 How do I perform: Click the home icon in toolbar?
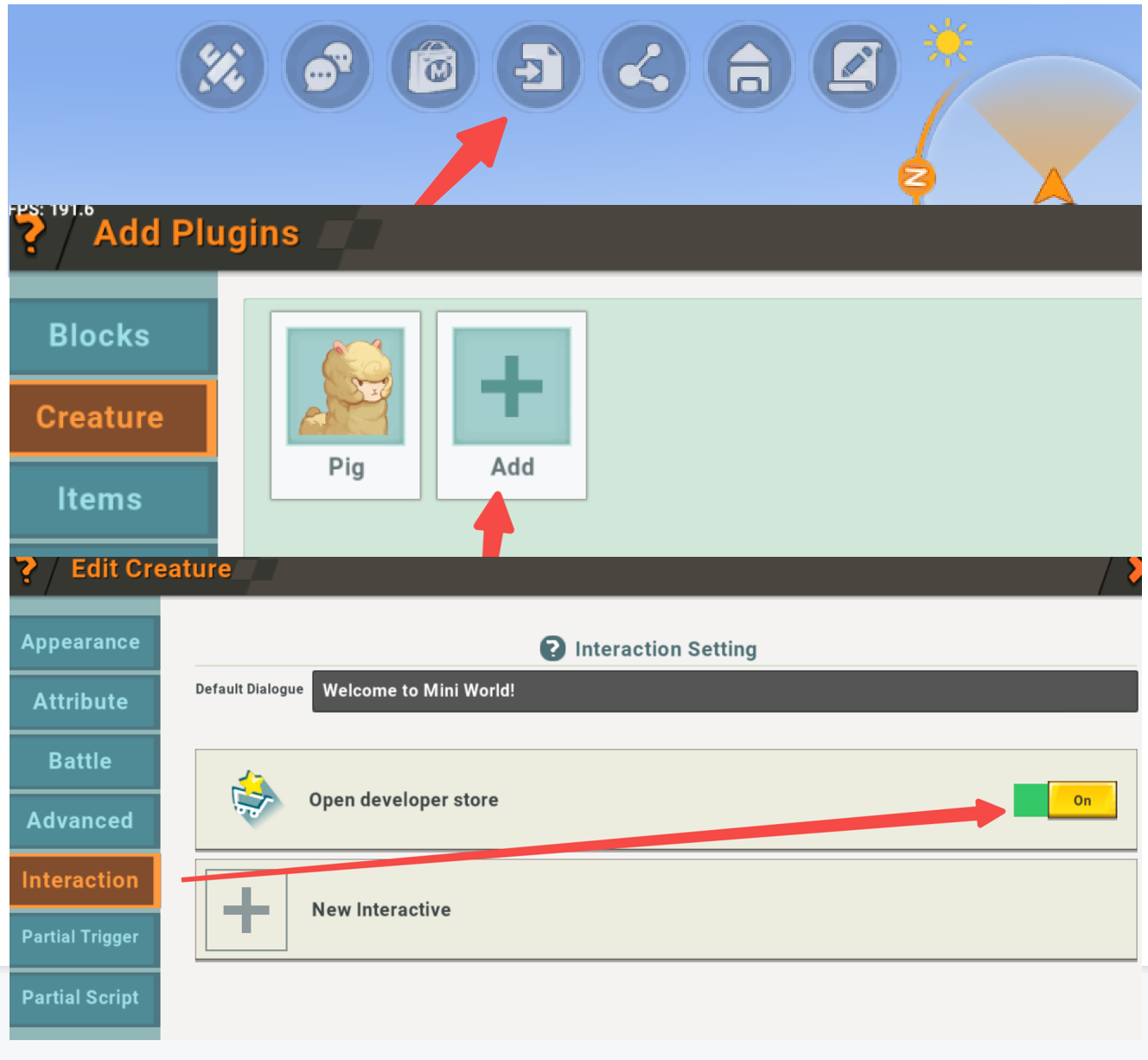[749, 67]
